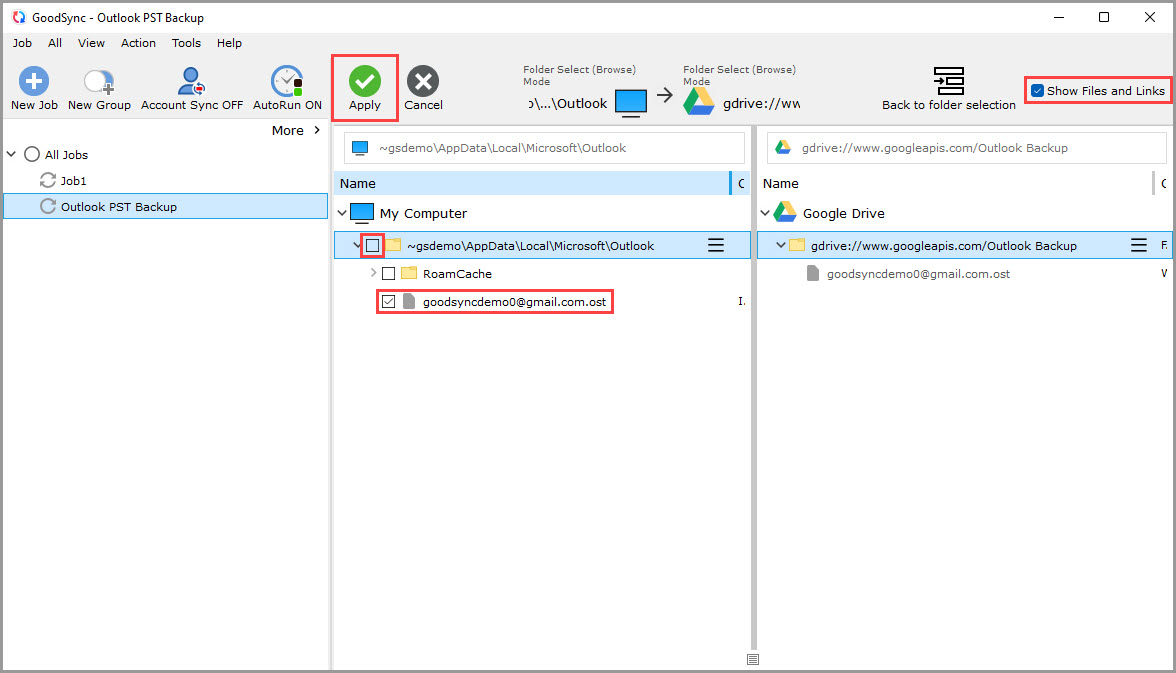Collapse the My Computer node
The width and height of the screenshot is (1176, 673).
pos(342,213)
